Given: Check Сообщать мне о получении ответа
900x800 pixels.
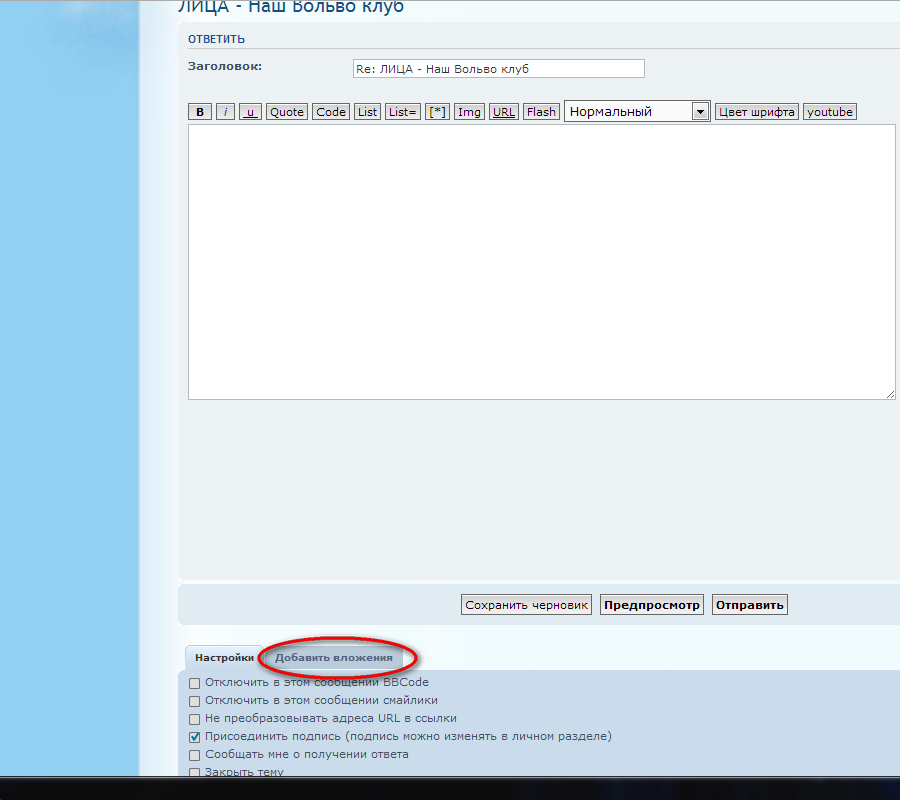Looking at the screenshot, I should (195, 755).
